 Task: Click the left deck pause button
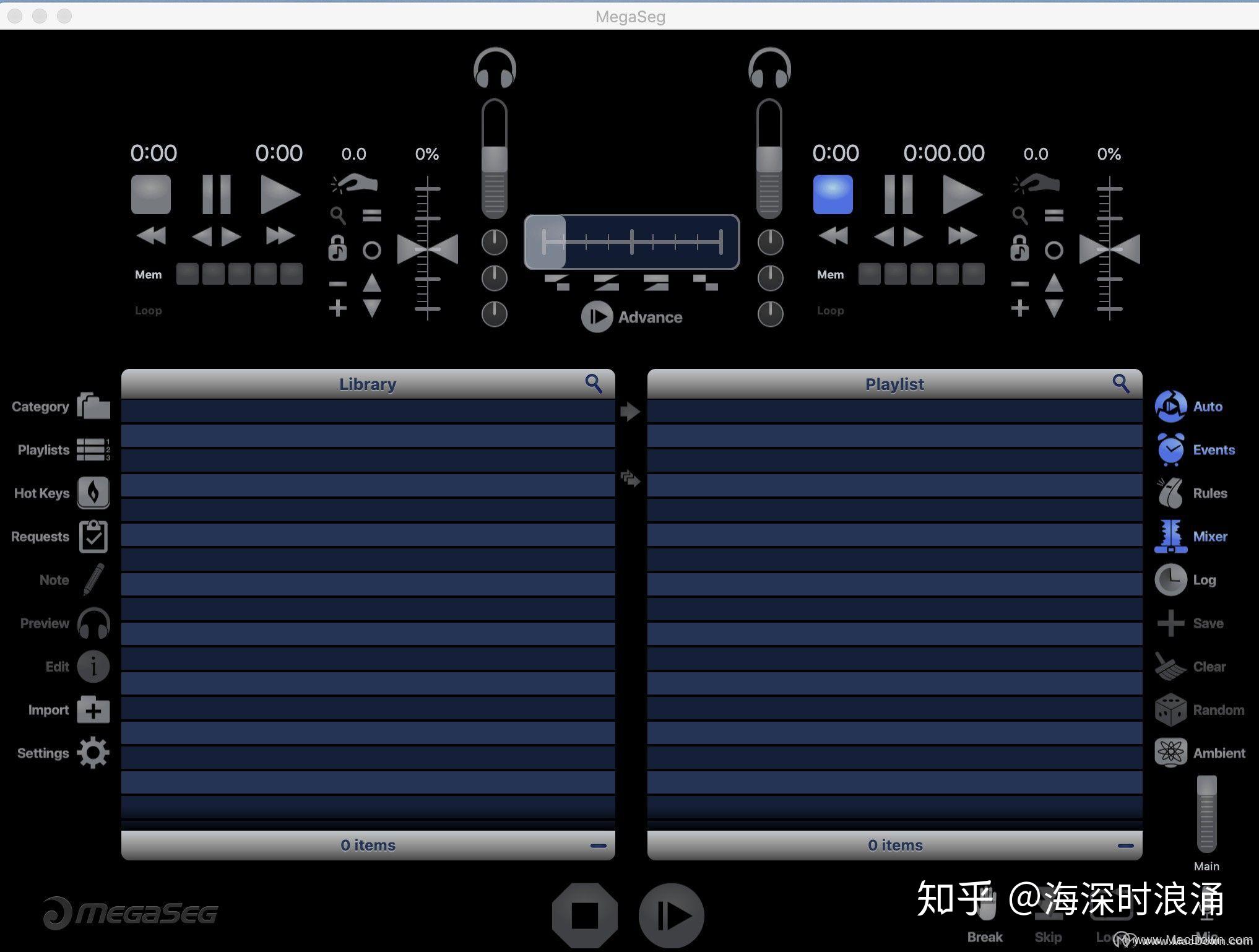tap(217, 194)
